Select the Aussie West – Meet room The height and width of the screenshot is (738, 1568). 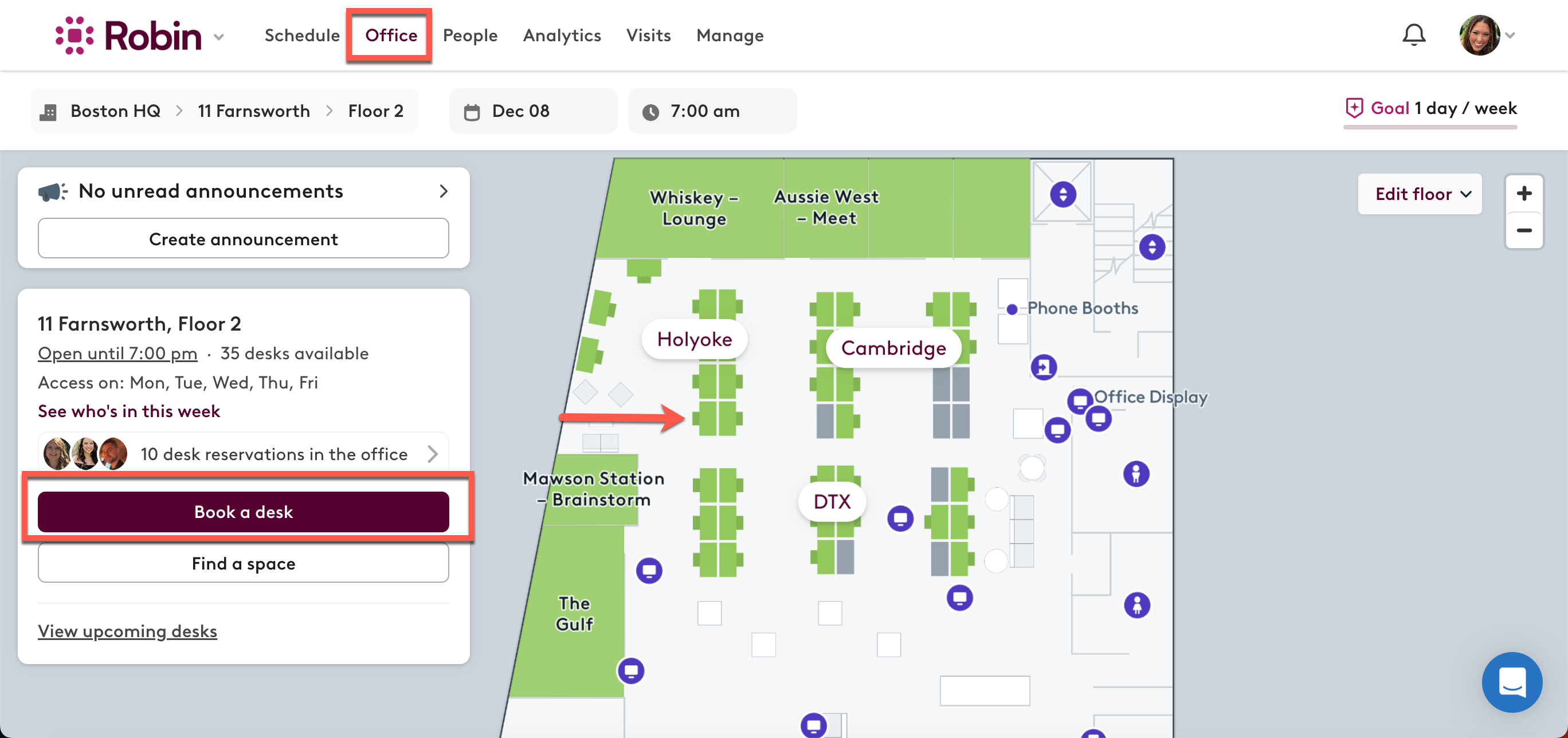(826, 207)
